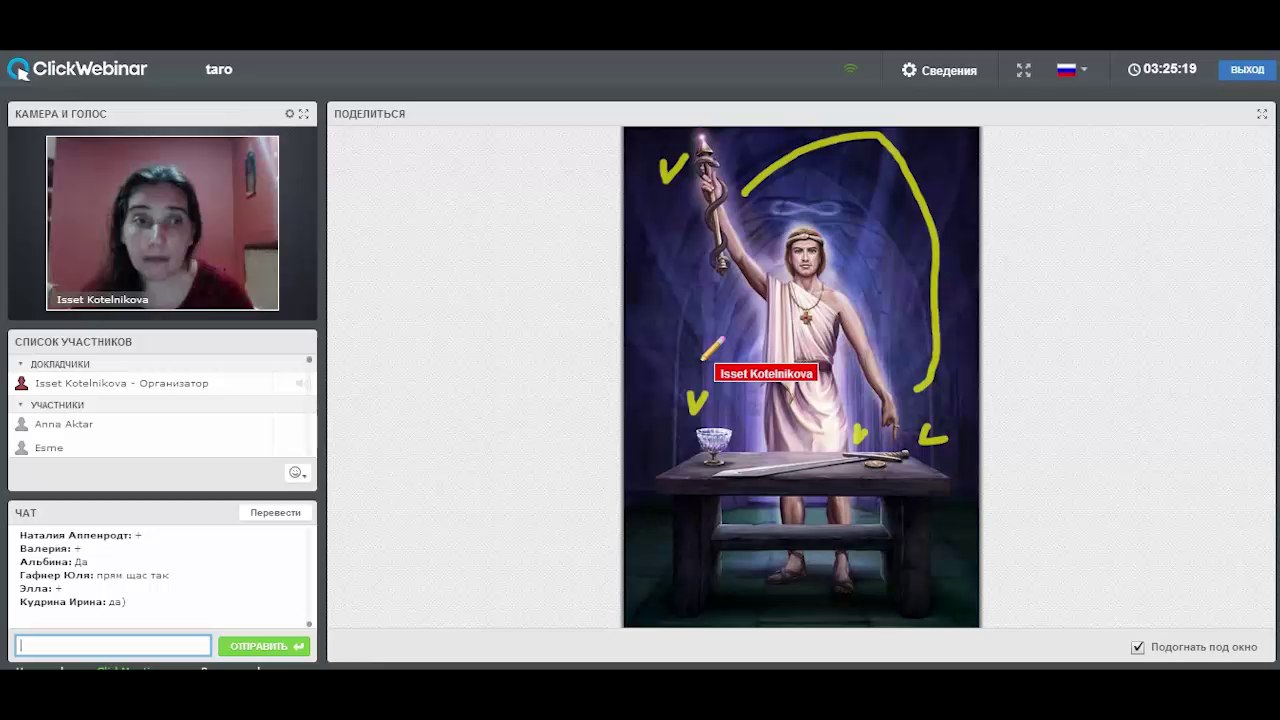Click the session timer 03:25:19

coord(1162,69)
